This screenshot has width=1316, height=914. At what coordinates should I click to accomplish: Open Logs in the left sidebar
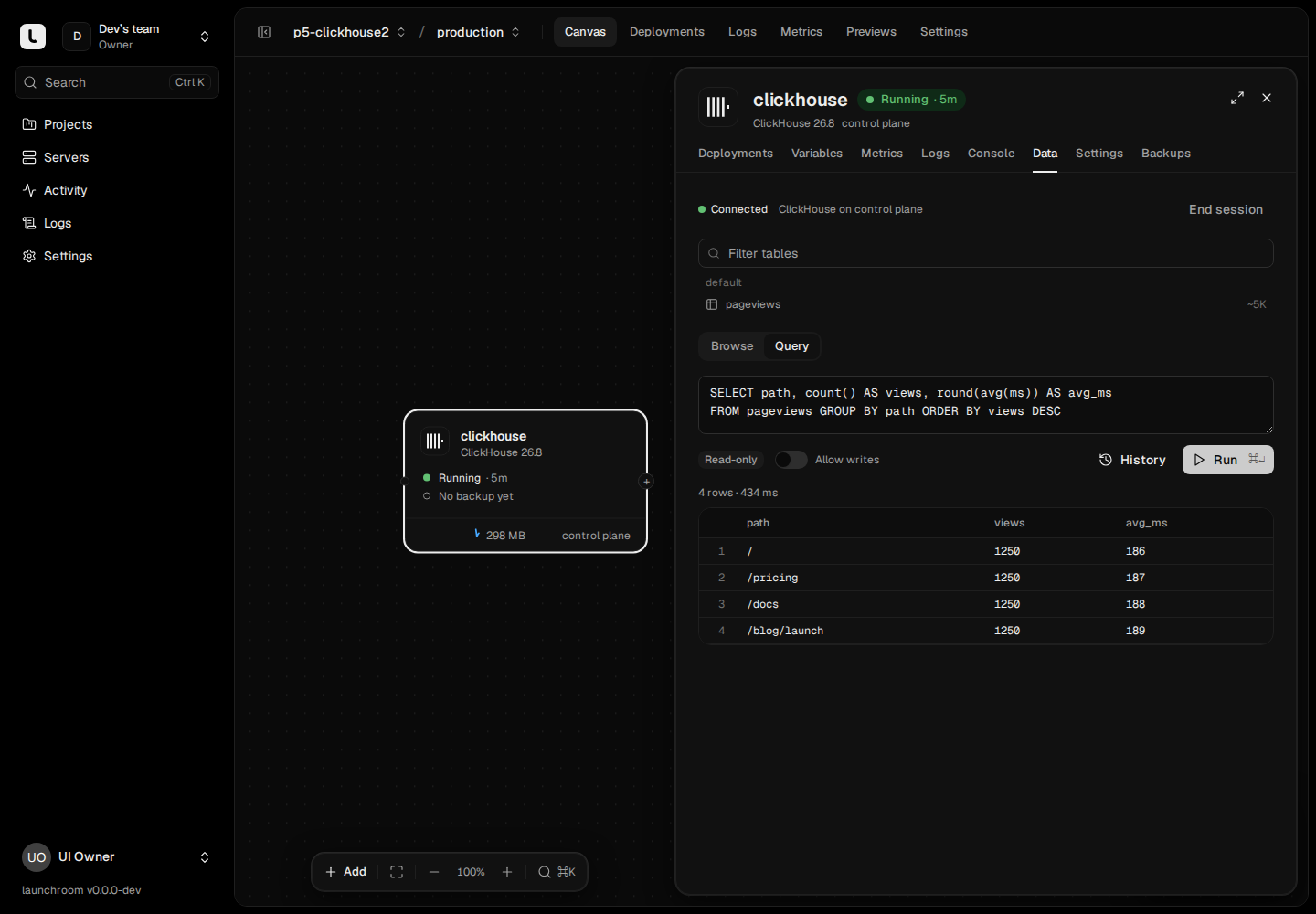click(x=117, y=223)
